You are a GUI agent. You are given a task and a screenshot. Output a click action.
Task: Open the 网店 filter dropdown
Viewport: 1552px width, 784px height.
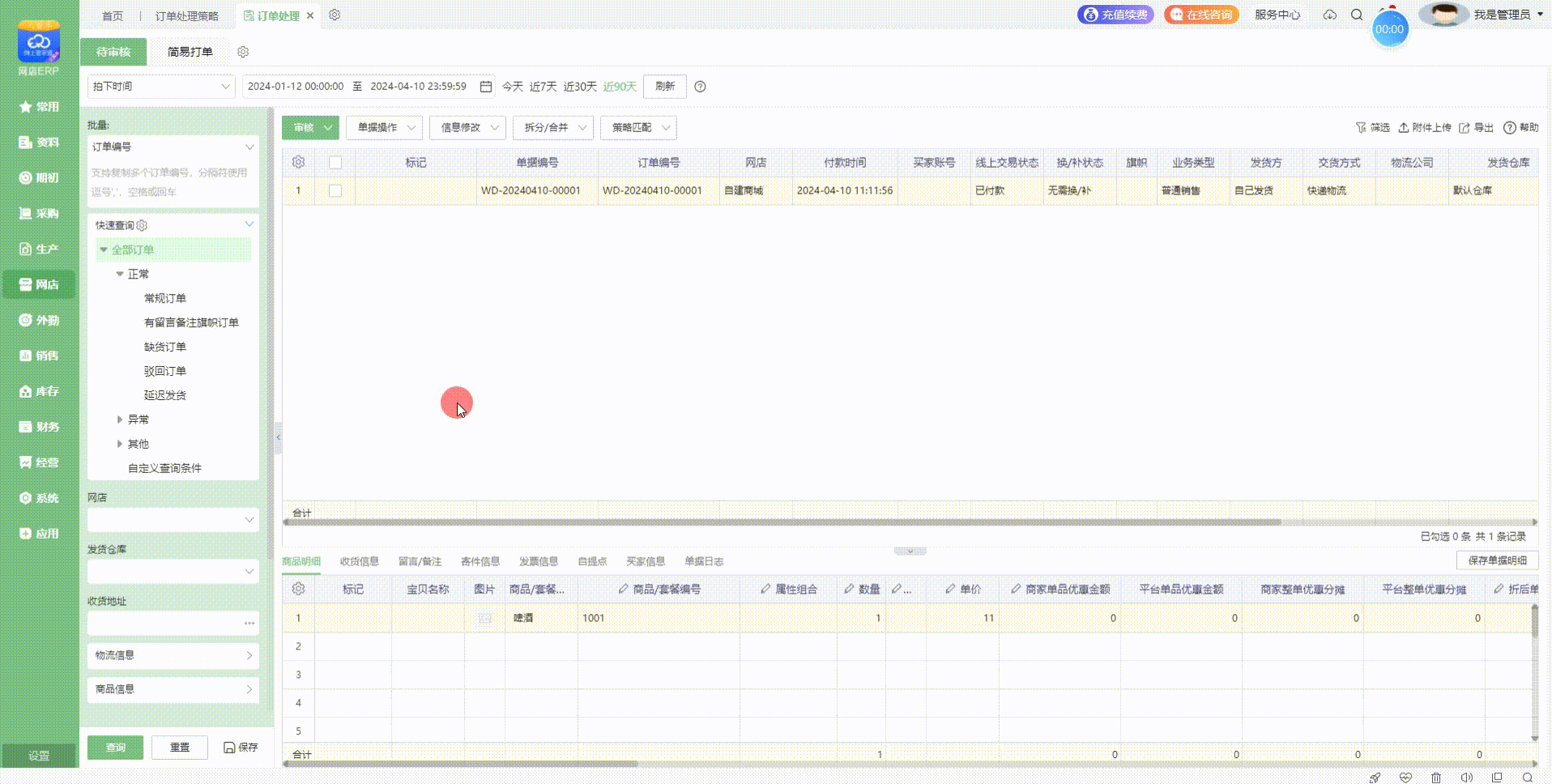coord(173,520)
